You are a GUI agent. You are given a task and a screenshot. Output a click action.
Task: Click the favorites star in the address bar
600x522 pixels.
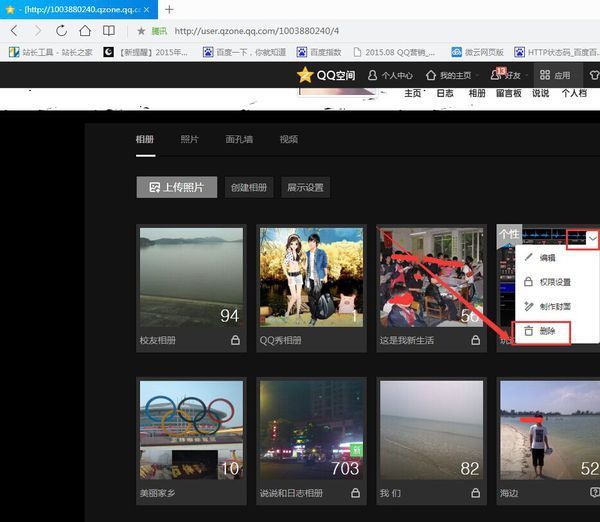pos(141,31)
